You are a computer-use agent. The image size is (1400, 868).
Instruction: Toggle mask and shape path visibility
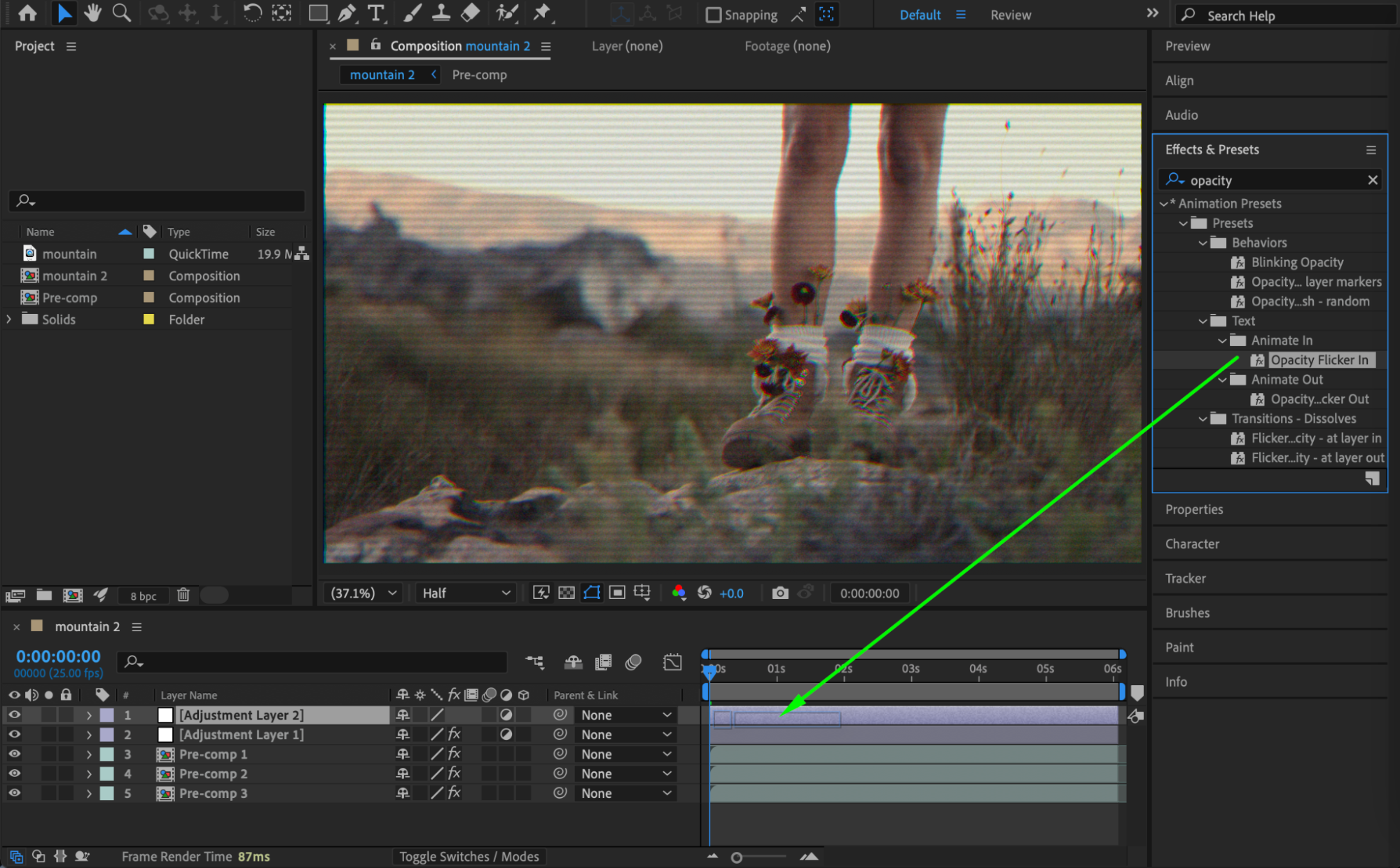(592, 593)
